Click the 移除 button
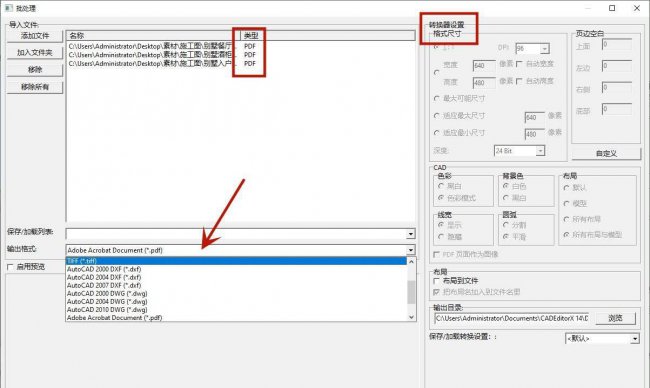The height and width of the screenshot is (388, 650). coord(35,70)
